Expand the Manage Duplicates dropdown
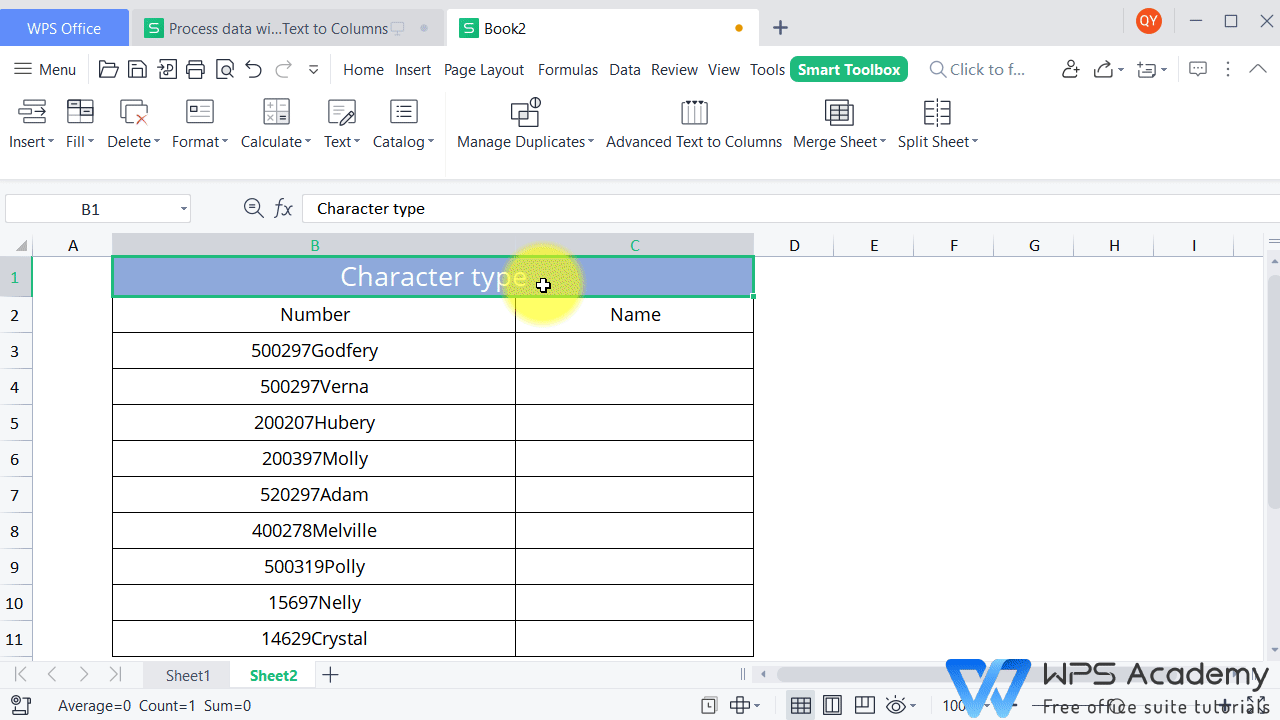The width and height of the screenshot is (1280, 720). click(526, 142)
